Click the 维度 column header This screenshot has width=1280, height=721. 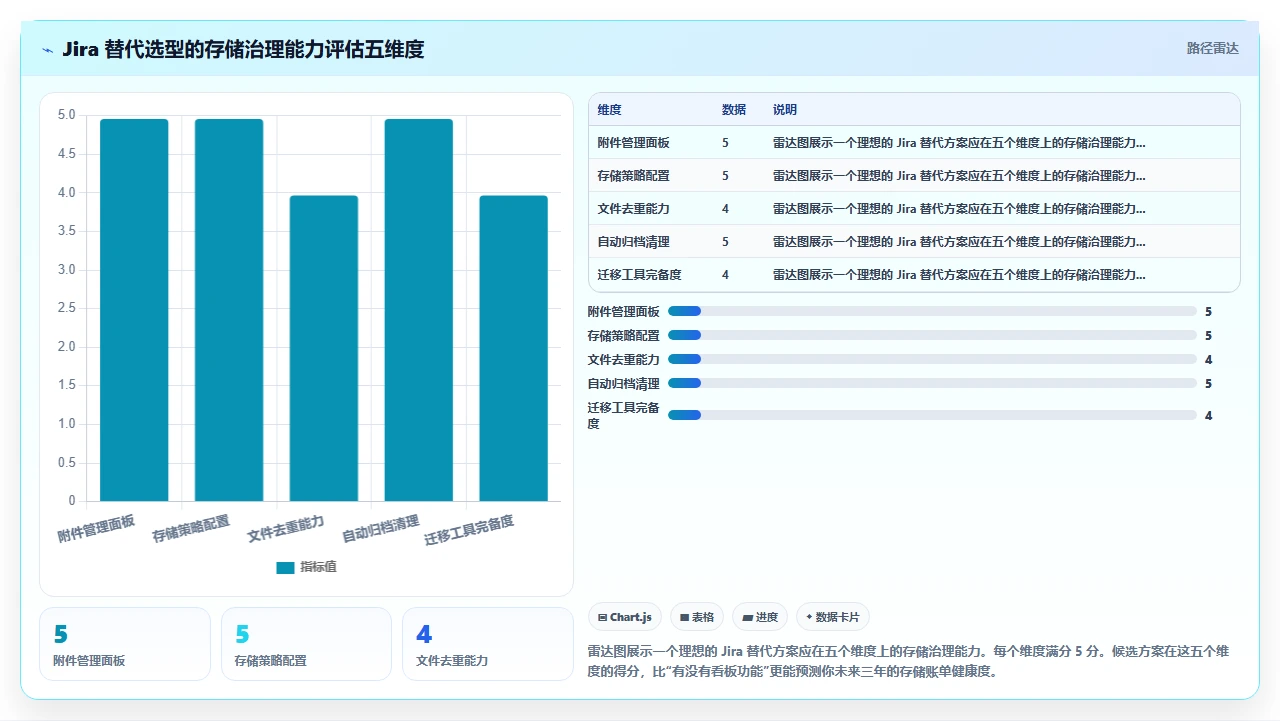coord(609,110)
